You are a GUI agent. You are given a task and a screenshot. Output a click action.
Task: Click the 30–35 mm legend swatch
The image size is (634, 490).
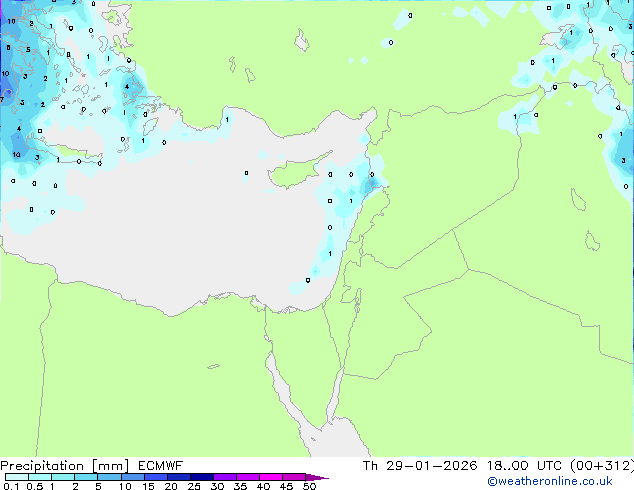pos(225,477)
